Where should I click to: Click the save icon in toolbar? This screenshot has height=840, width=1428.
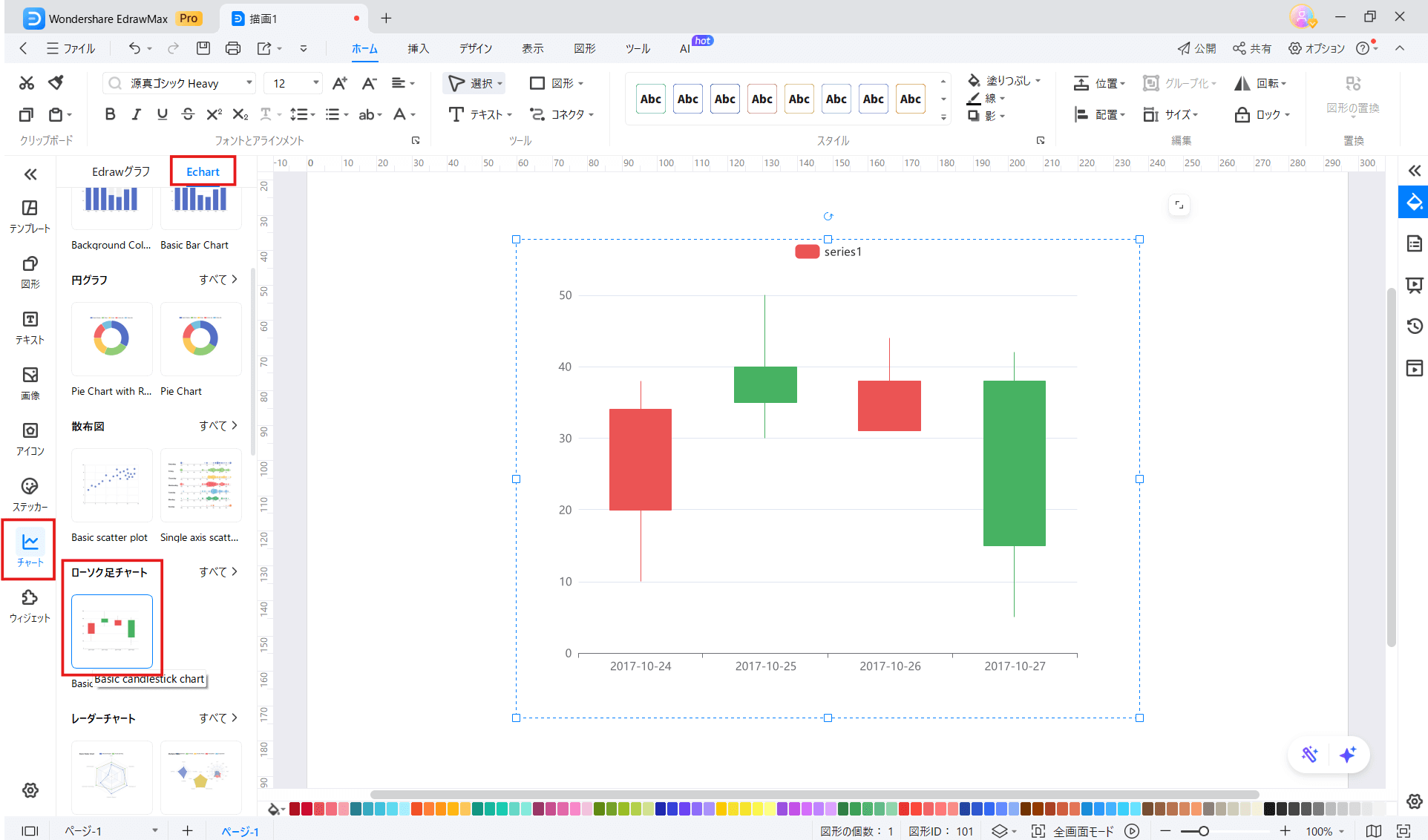203,48
